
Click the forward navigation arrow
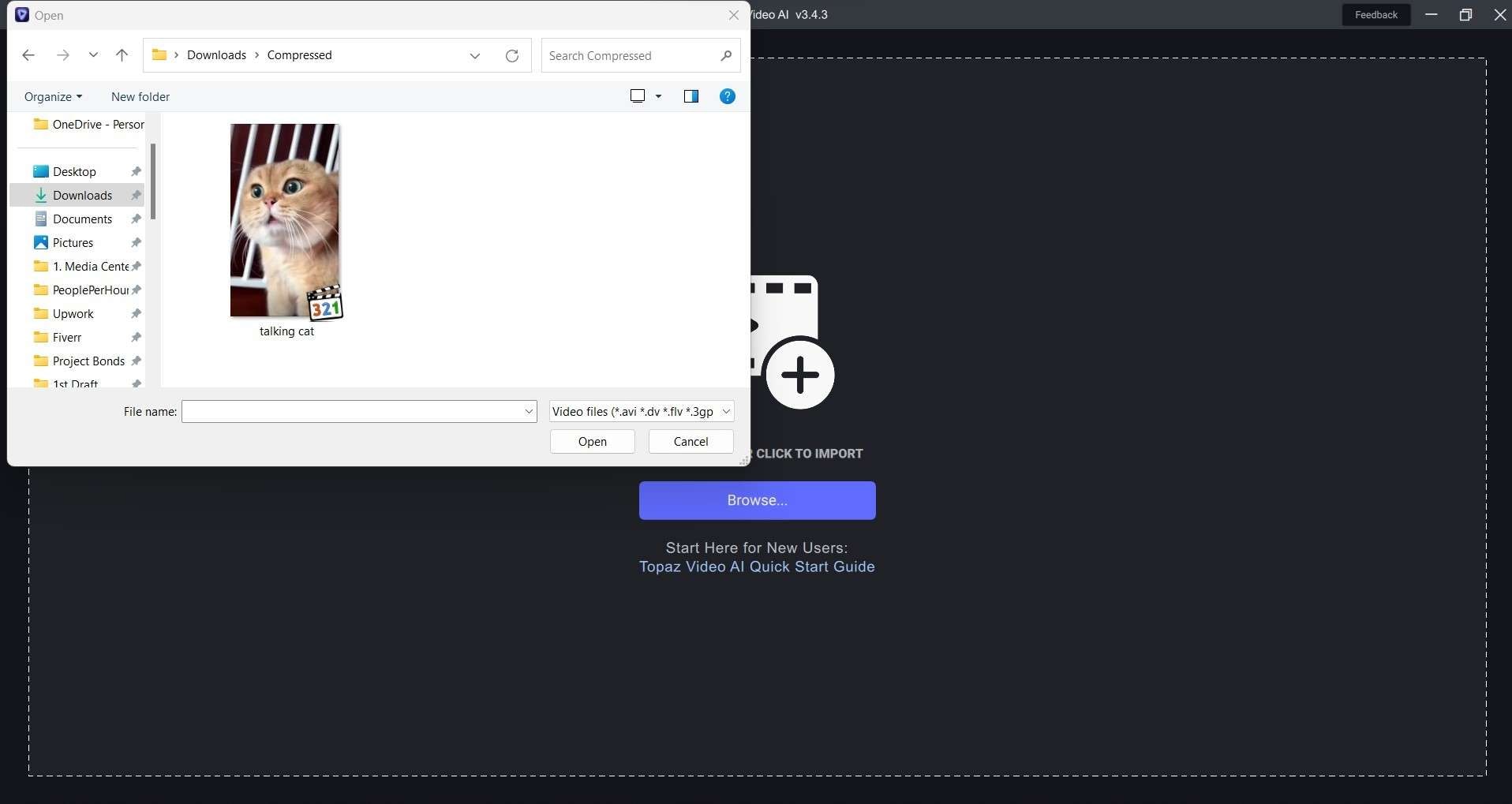tap(62, 54)
